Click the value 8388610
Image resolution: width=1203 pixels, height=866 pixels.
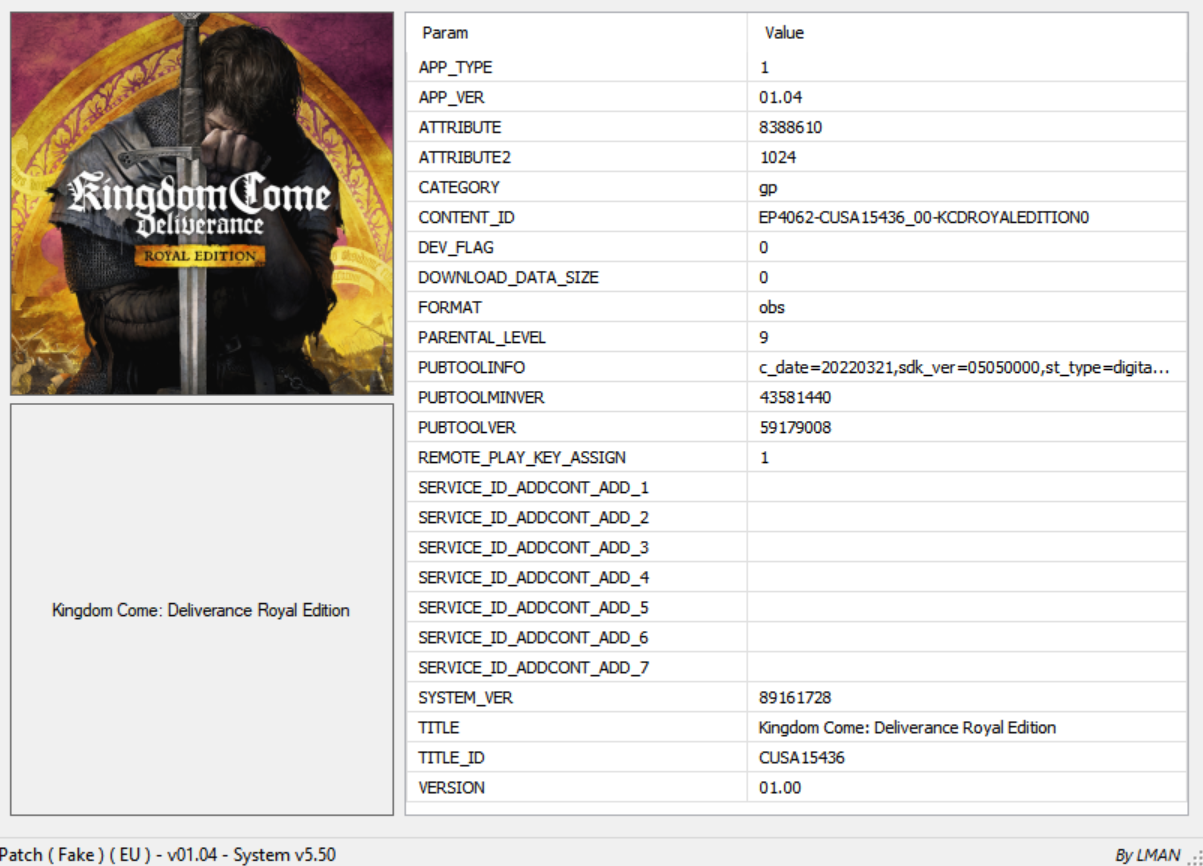pyautogui.click(x=791, y=127)
